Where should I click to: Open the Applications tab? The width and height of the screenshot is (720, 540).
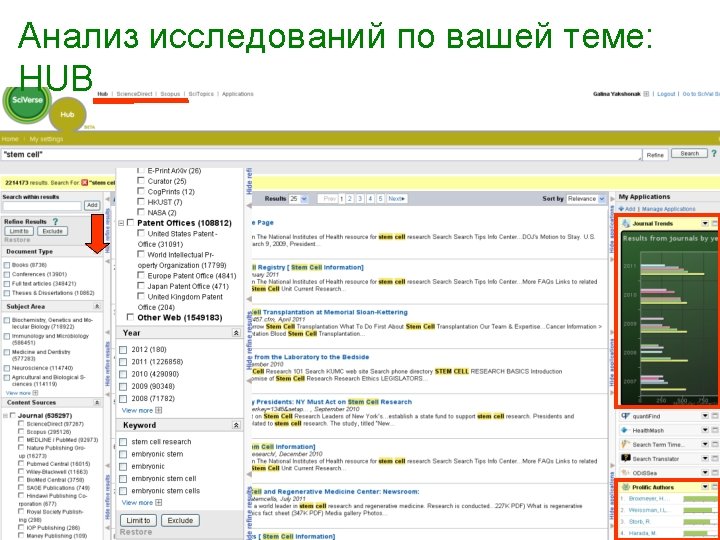(237, 94)
